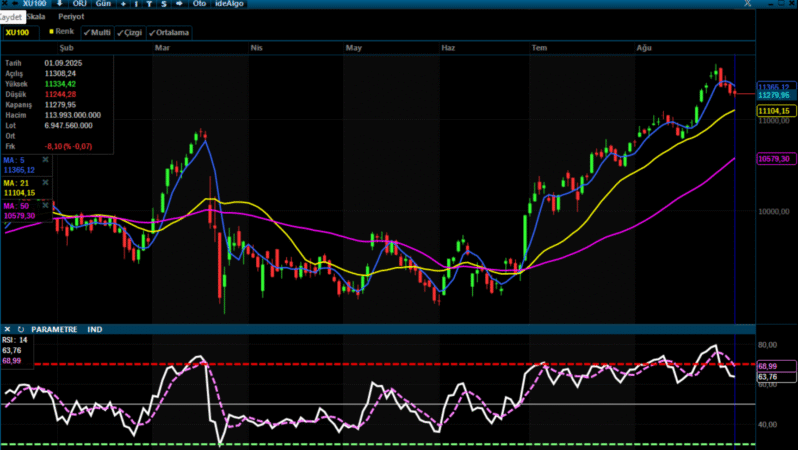Click the Yüksek value 11334,42

pos(60,84)
